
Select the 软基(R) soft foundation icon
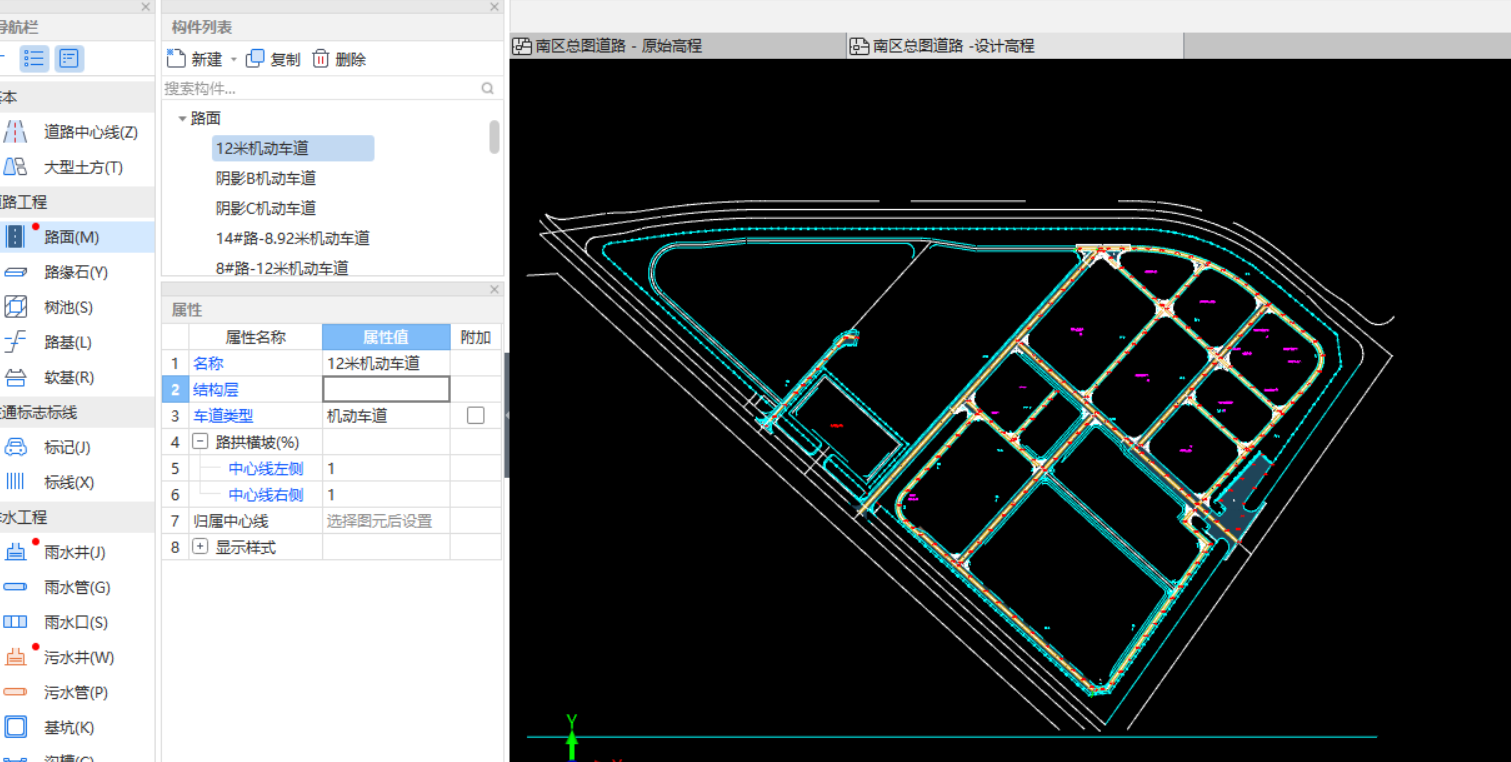pyautogui.click(x=15, y=377)
